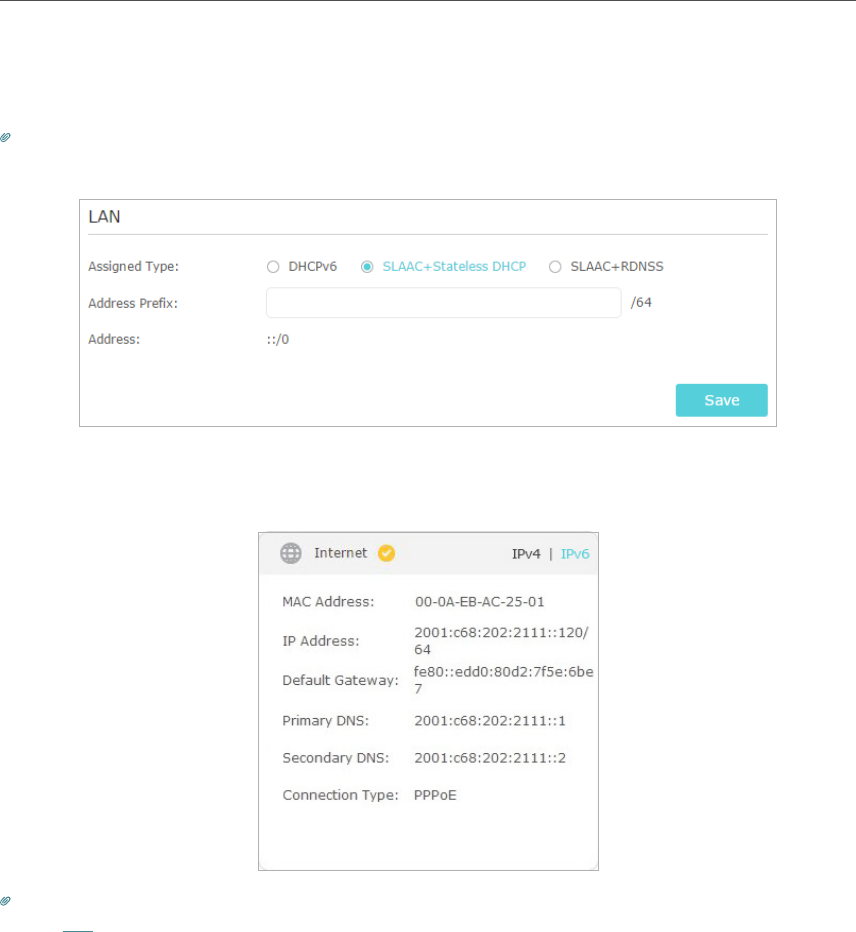Click the Primary DNS label
The height and width of the screenshot is (932, 856).
326,721
